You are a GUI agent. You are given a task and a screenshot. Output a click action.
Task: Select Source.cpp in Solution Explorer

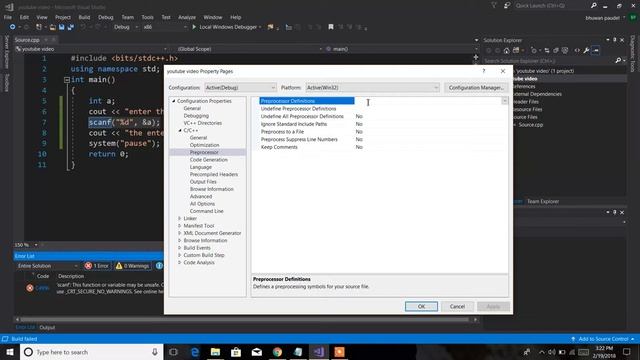531,124
